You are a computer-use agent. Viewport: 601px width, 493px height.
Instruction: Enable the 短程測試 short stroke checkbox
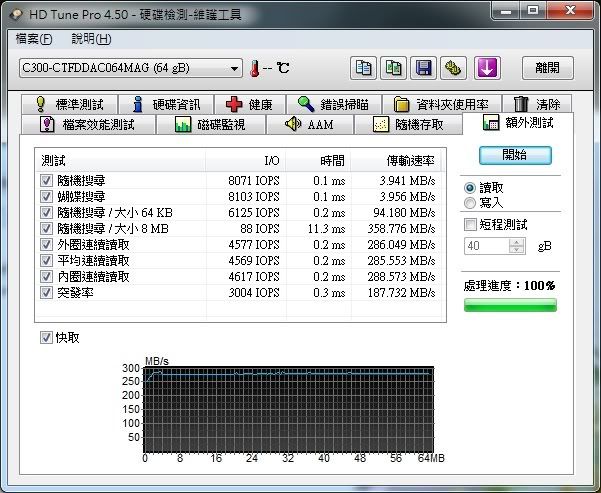(470, 225)
